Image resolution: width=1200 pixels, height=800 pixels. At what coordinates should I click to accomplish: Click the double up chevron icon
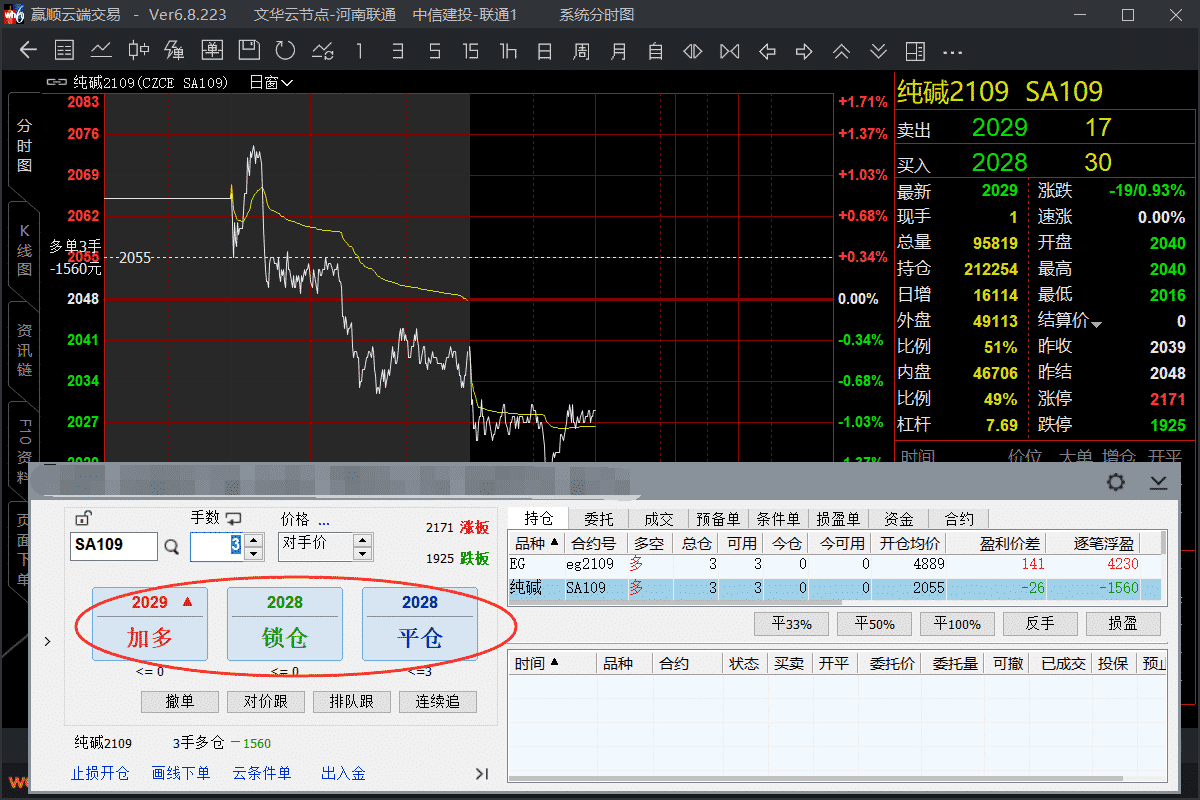tap(841, 51)
